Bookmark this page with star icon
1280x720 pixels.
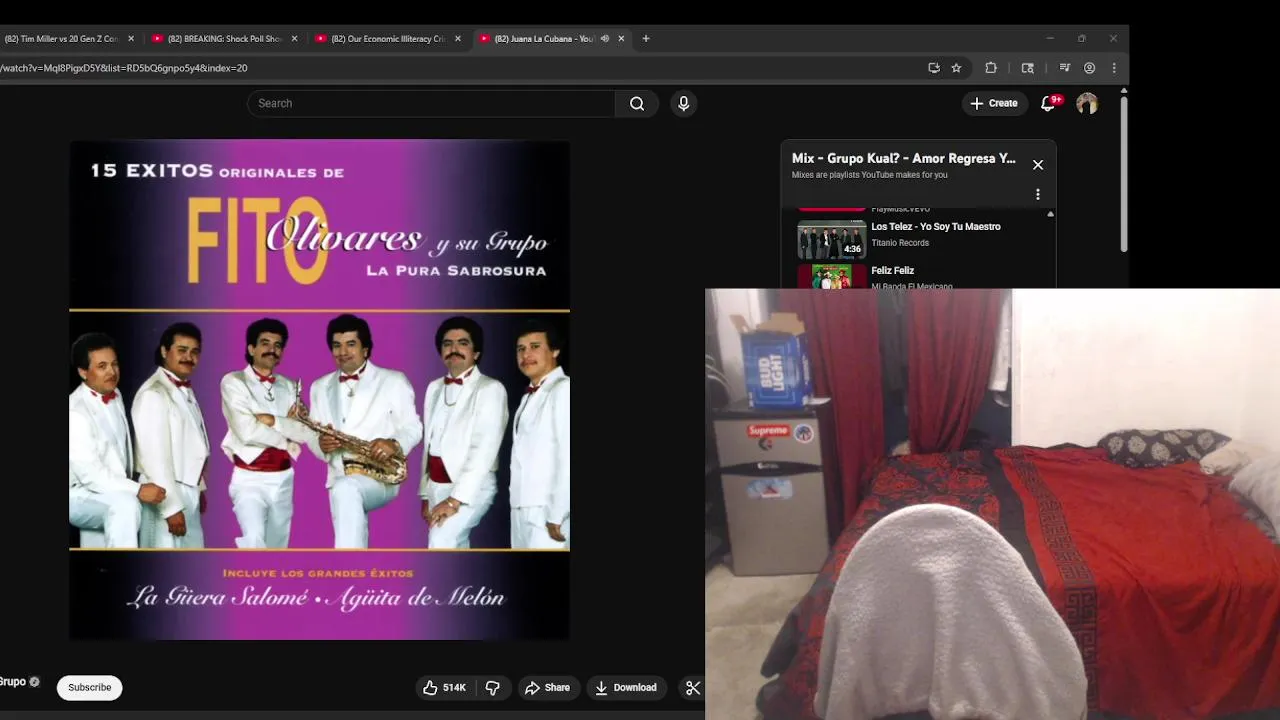point(957,68)
